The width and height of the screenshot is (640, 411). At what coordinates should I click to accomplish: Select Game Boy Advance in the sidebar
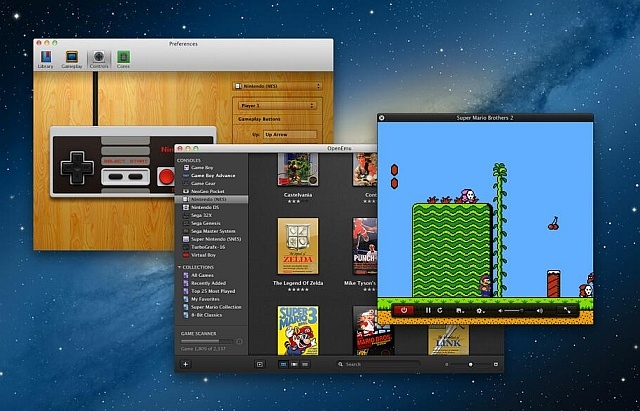point(211,176)
